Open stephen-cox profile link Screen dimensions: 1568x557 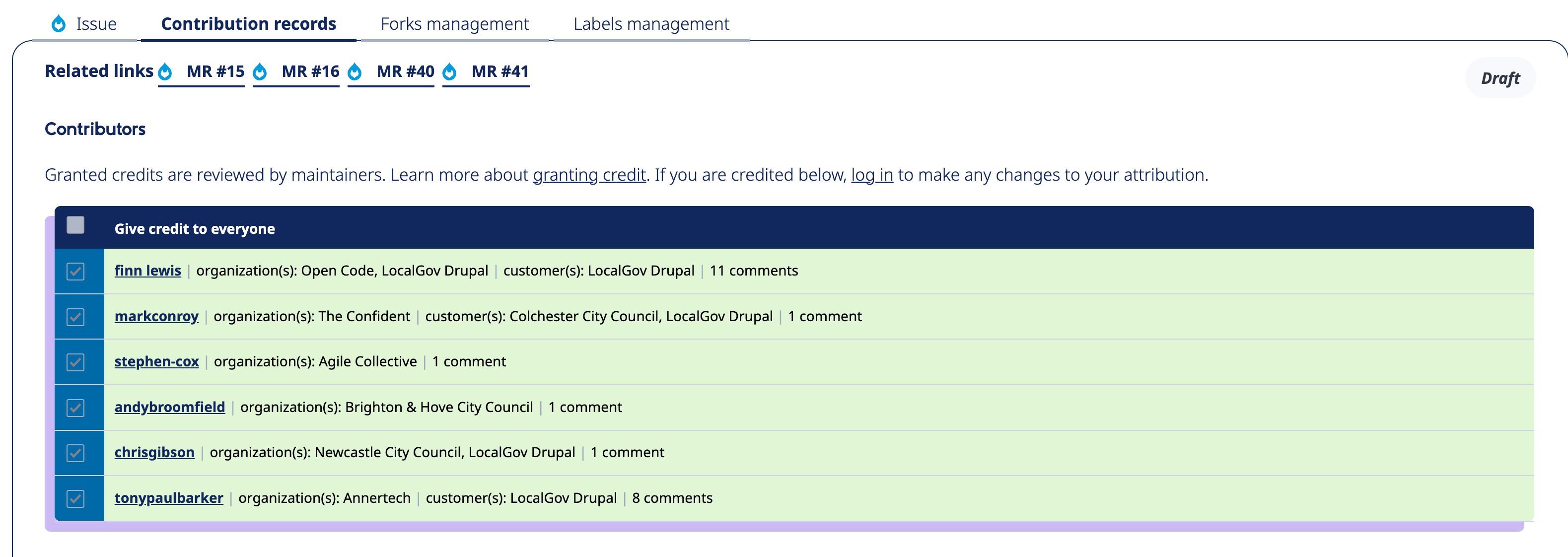pos(156,361)
